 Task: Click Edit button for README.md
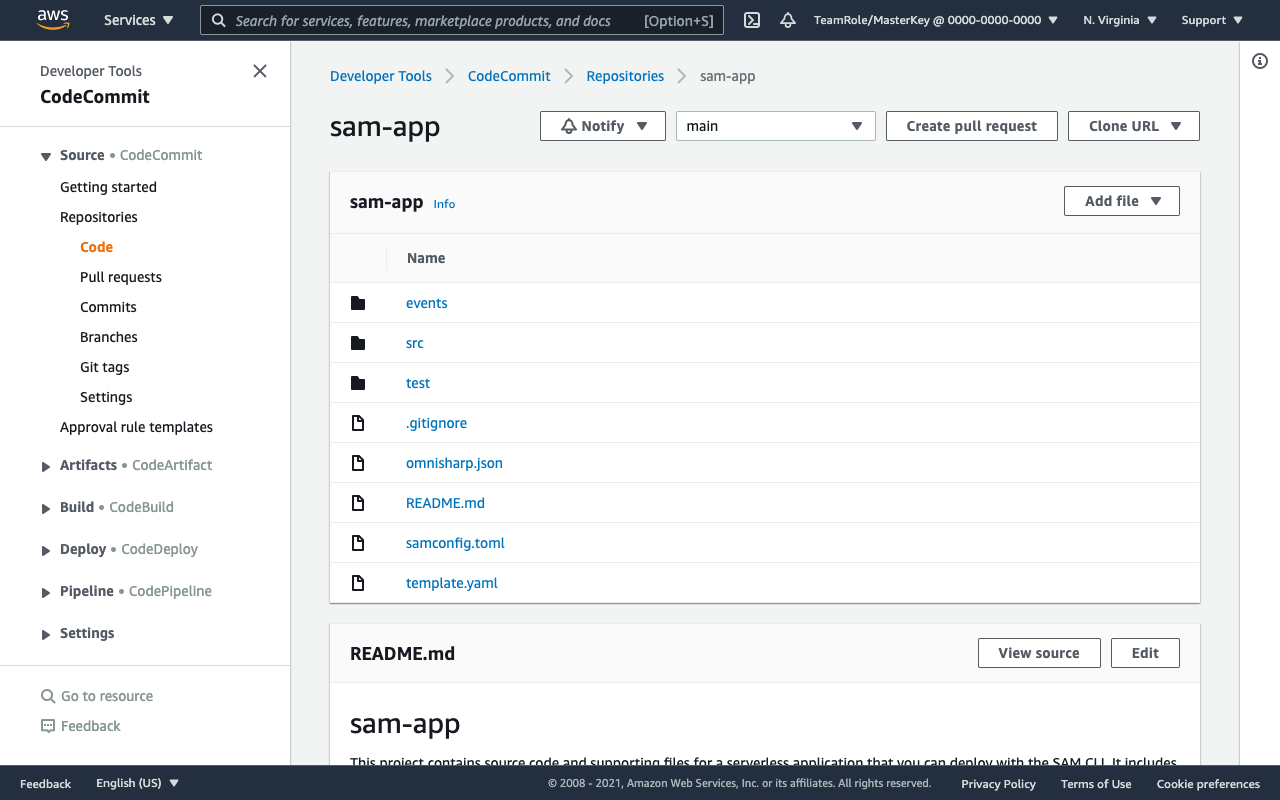coord(1145,653)
